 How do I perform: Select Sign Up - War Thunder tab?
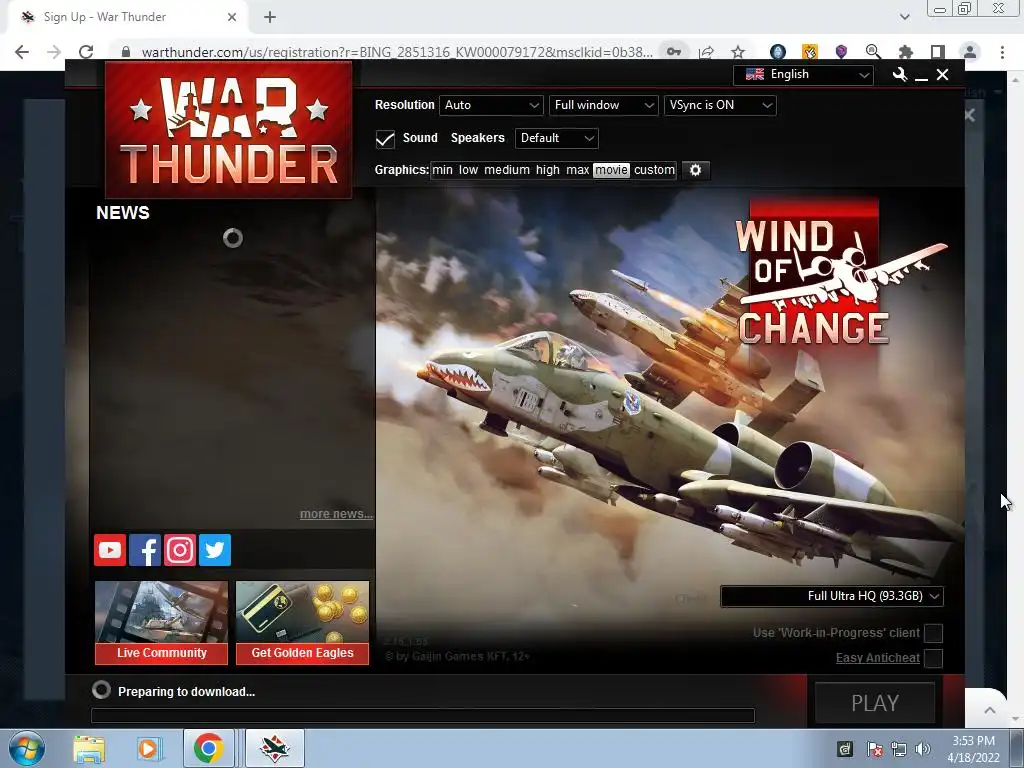(x=127, y=17)
